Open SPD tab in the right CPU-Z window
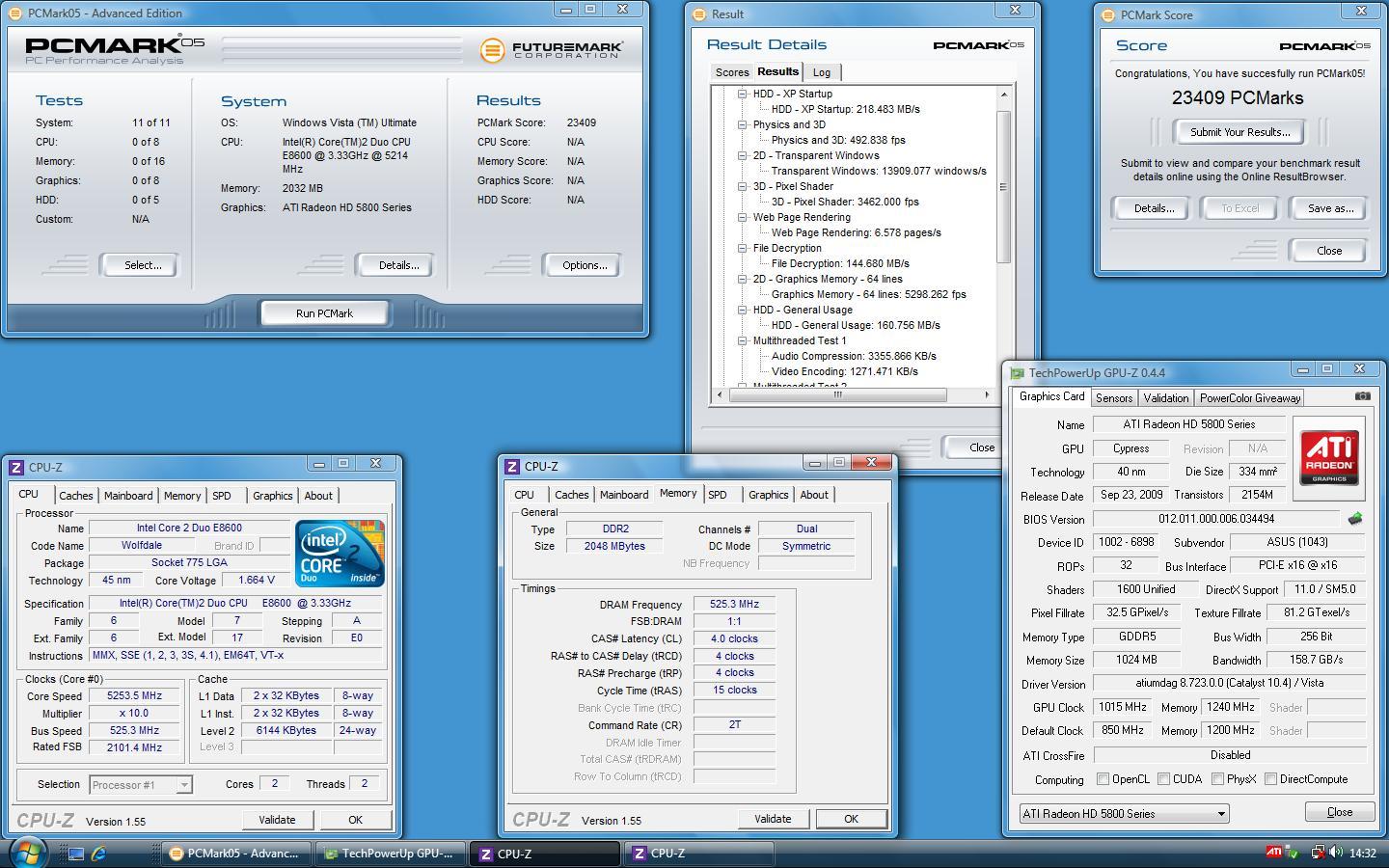Viewport: 1389px width, 868px height. tap(717, 495)
